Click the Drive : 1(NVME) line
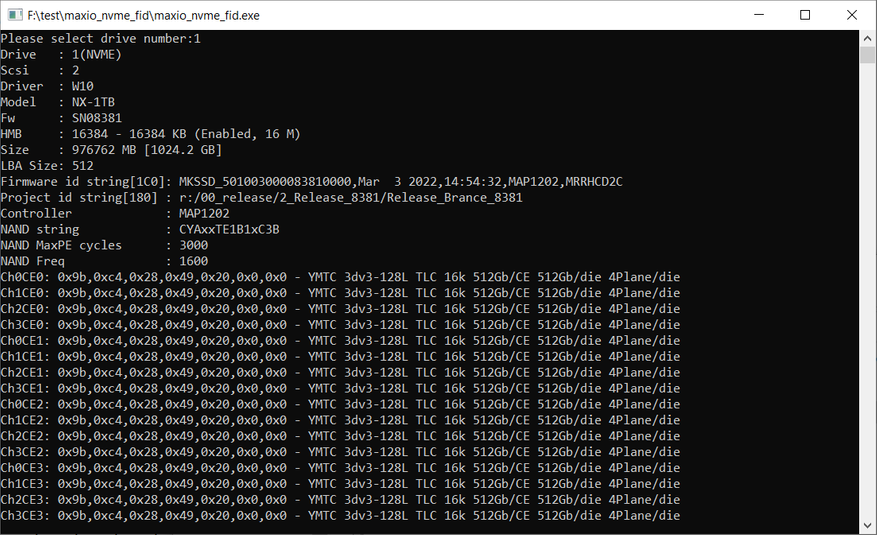877x535 pixels. click(x=61, y=55)
